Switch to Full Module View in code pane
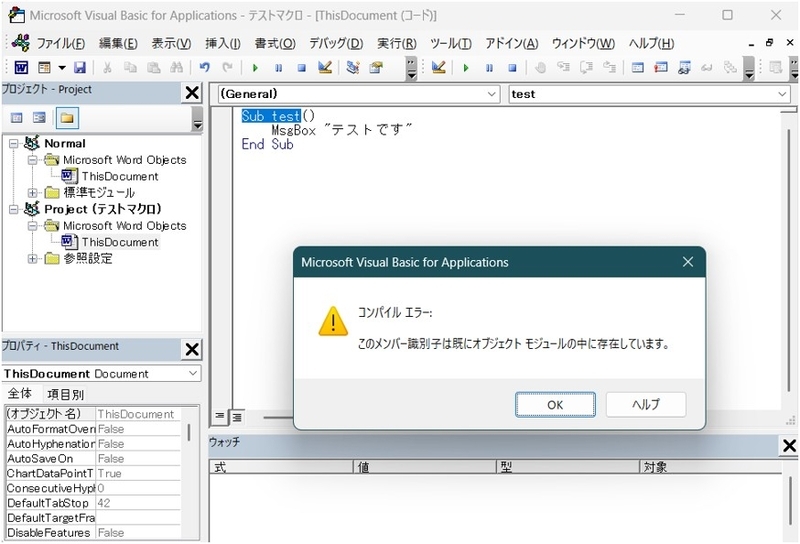This screenshot has width=800, height=544. pyautogui.click(x=237, y=417)
